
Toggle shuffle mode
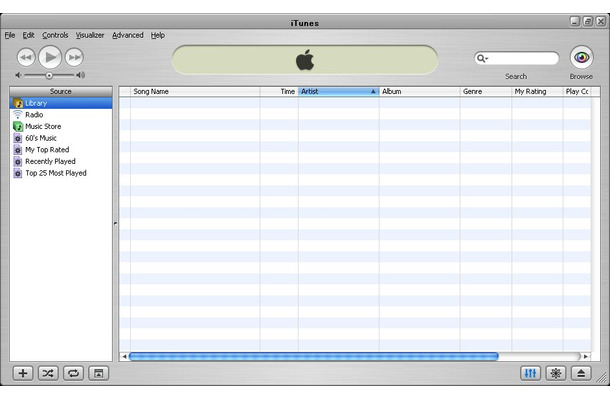coord(48,374)
